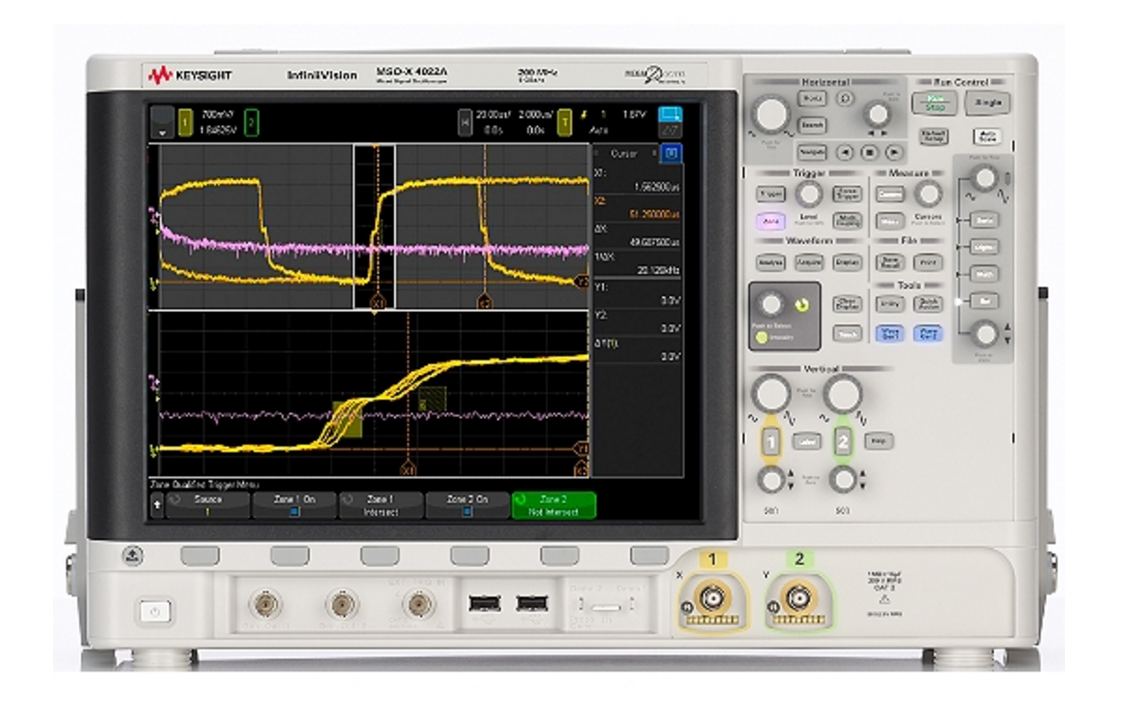Push the magnifier zoom key
This screenshot has height=727, width=1124.
(x=845, y=99)
